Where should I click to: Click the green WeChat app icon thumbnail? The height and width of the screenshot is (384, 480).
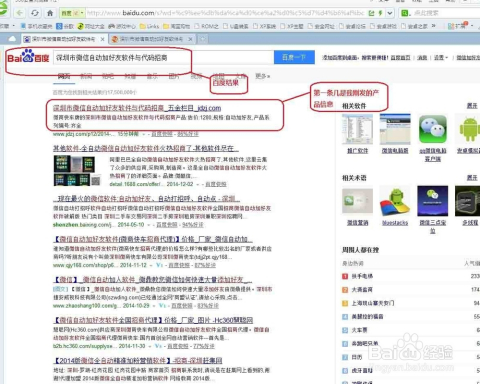tap(433, 129)
